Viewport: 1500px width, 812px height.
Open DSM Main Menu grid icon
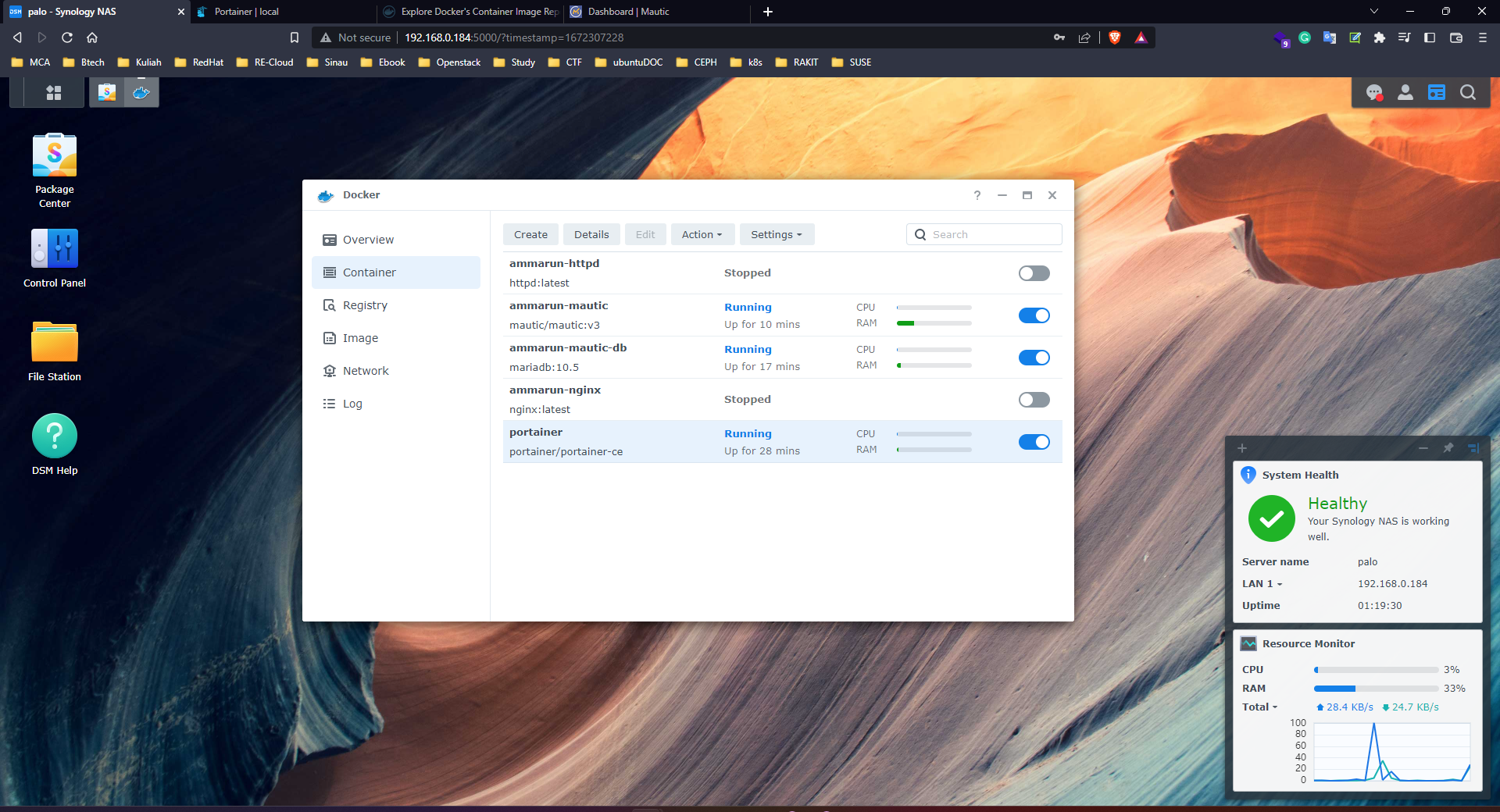[54, 93]
